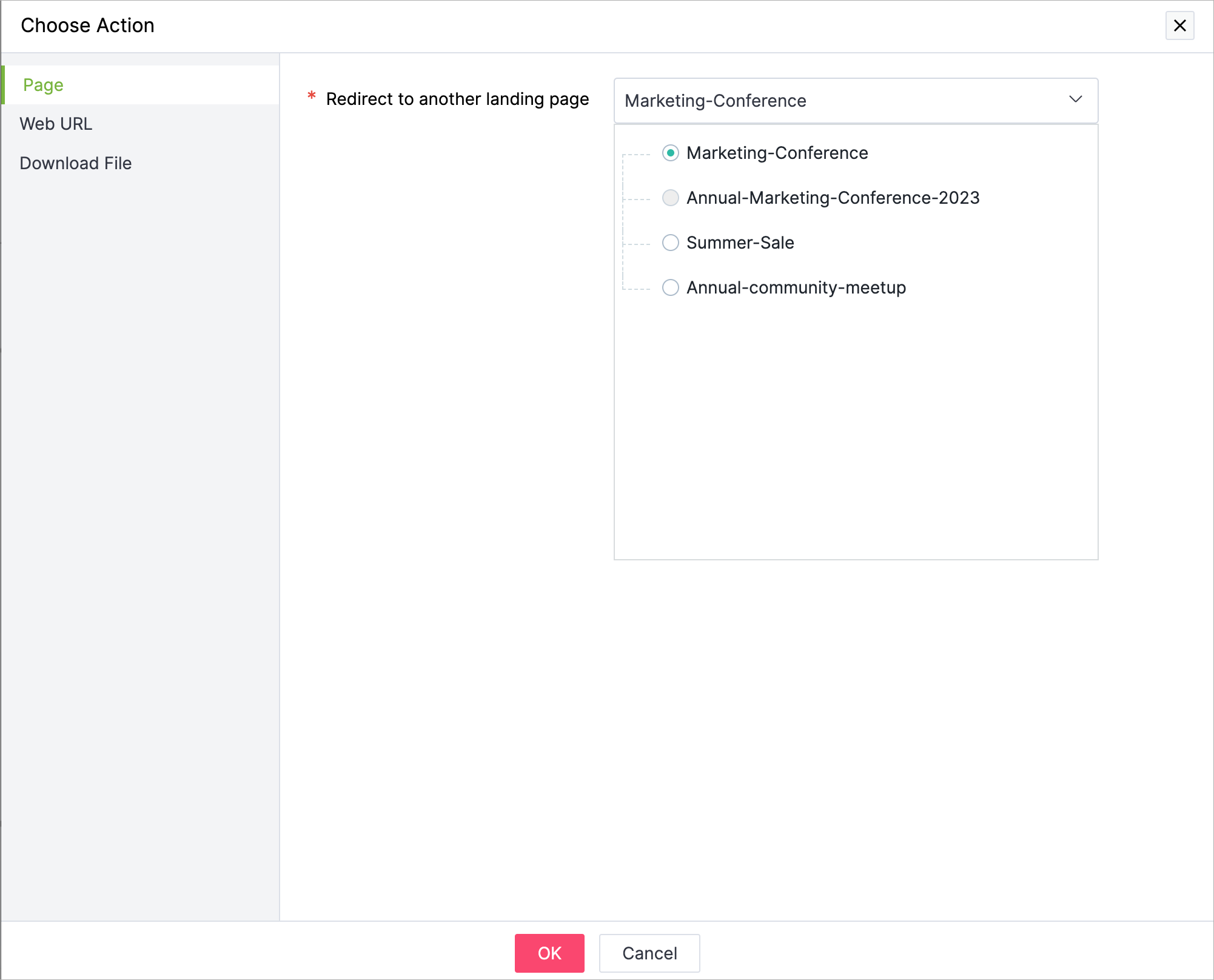Click the Marketing-Conference option label
1214x980 pixels.
tap(777, 153)
